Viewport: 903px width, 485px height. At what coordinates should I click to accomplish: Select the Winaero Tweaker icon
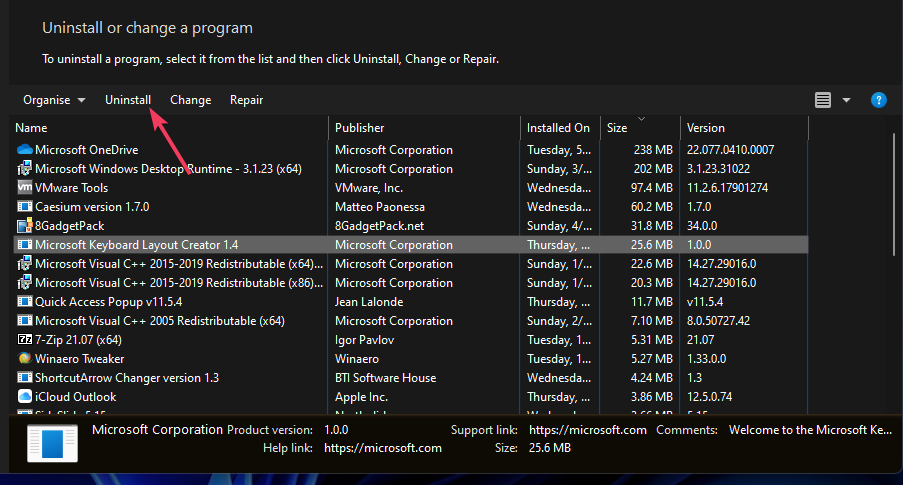(x=25, y=359)
